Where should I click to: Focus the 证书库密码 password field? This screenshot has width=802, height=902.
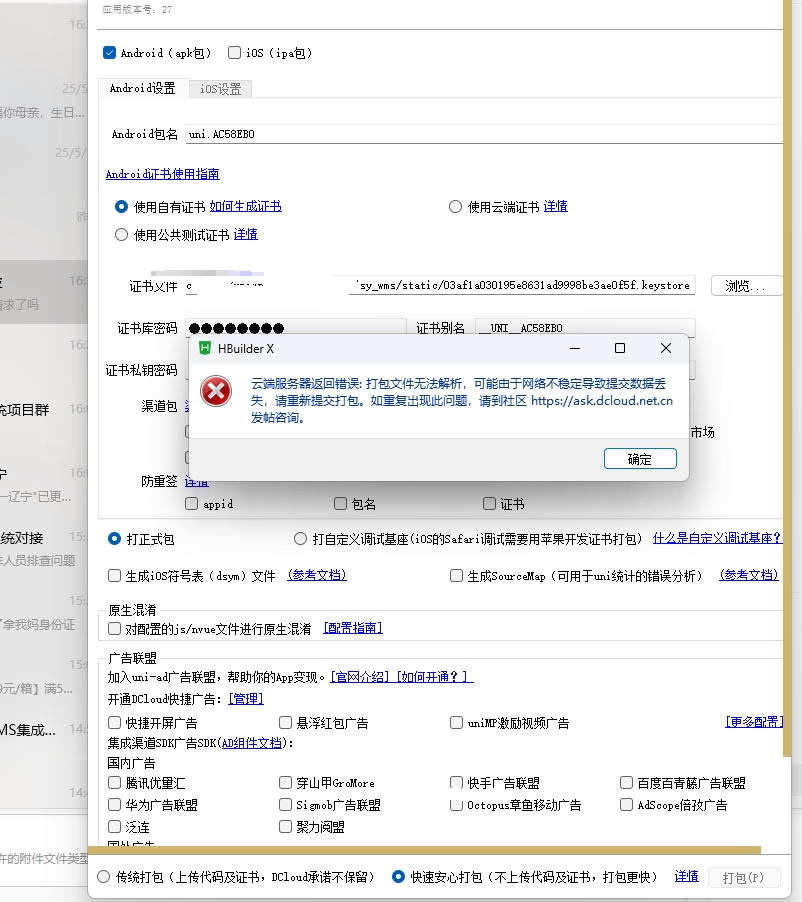coord(296,328)
